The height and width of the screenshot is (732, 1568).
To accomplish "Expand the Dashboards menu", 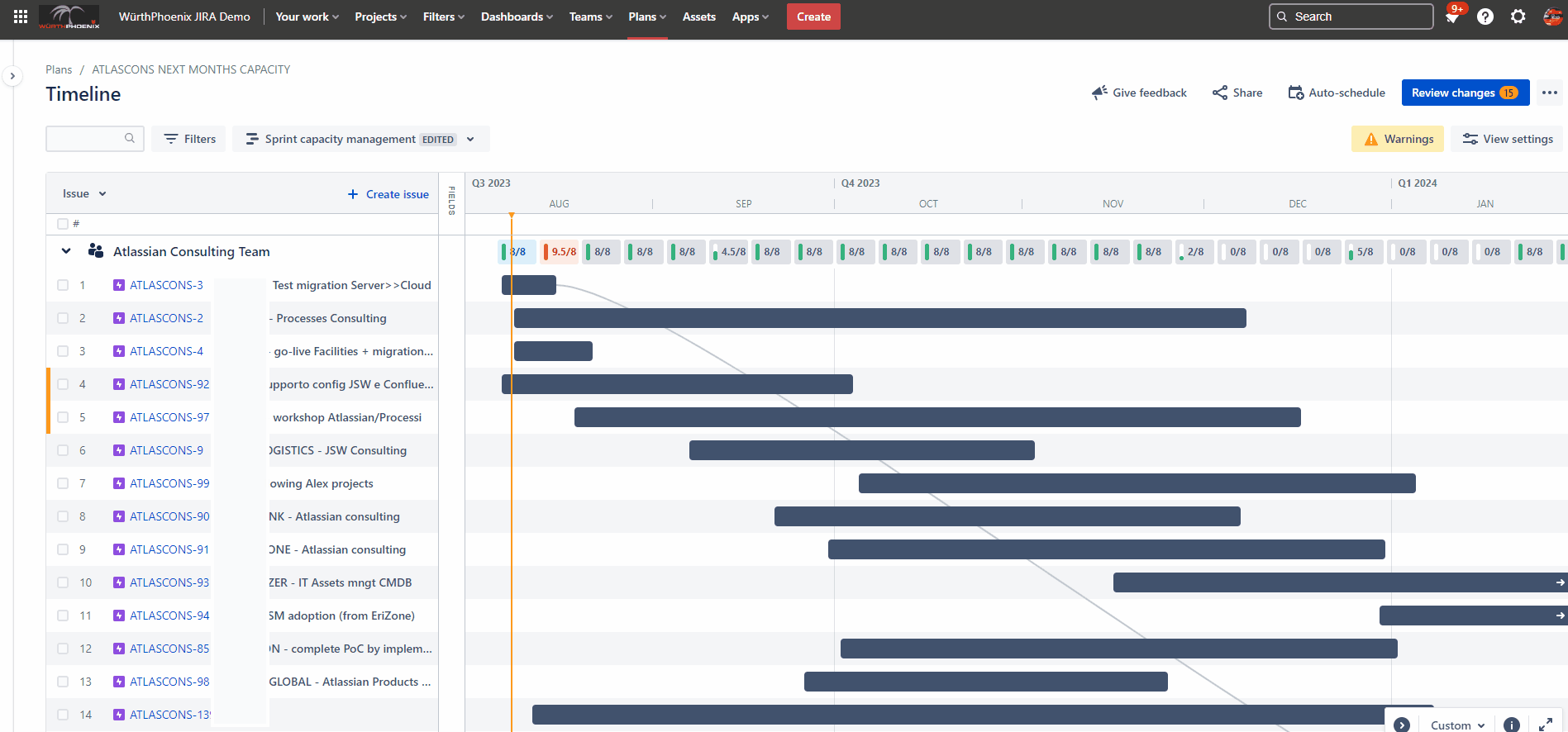I will [x=517, y=17].
